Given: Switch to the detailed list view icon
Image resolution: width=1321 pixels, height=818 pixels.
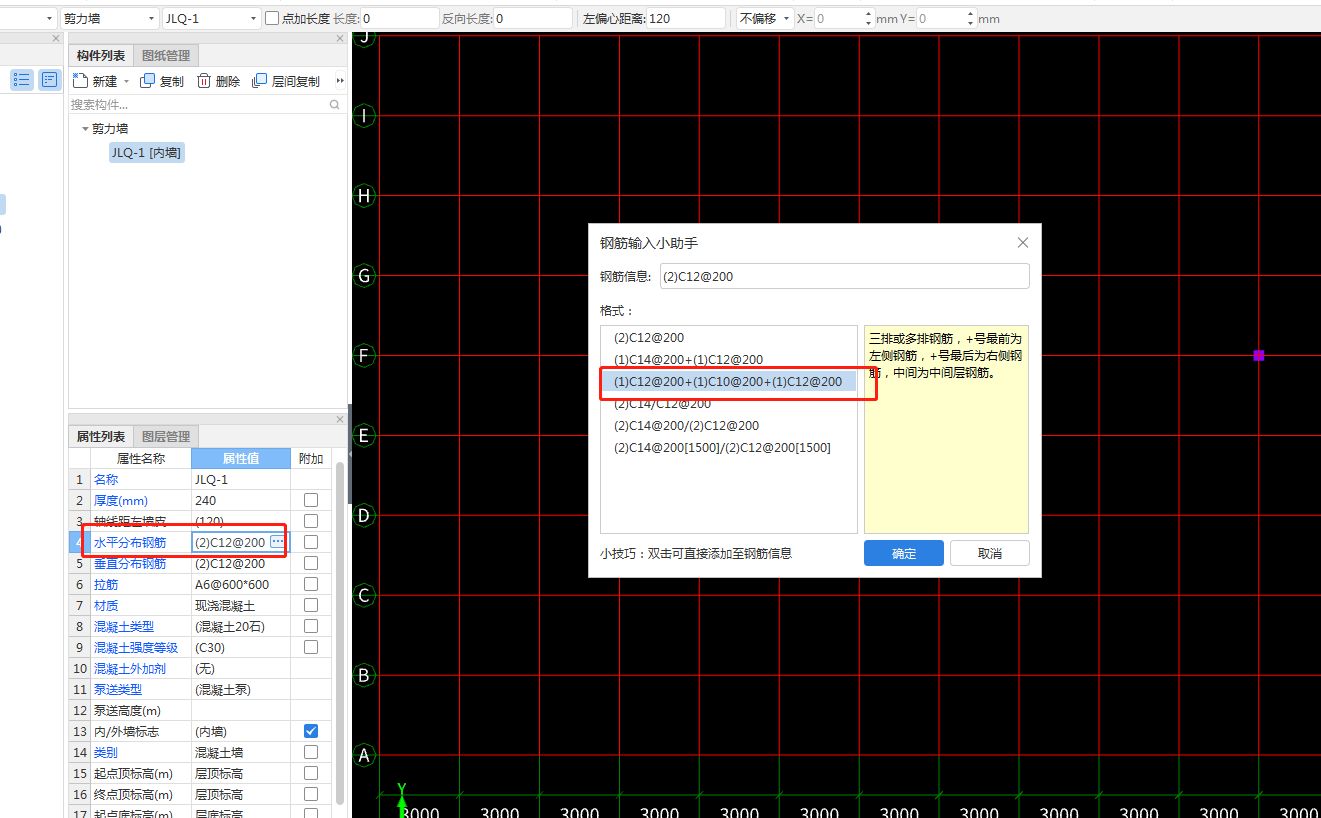Looking at the screenshot, I should [49, 80].
